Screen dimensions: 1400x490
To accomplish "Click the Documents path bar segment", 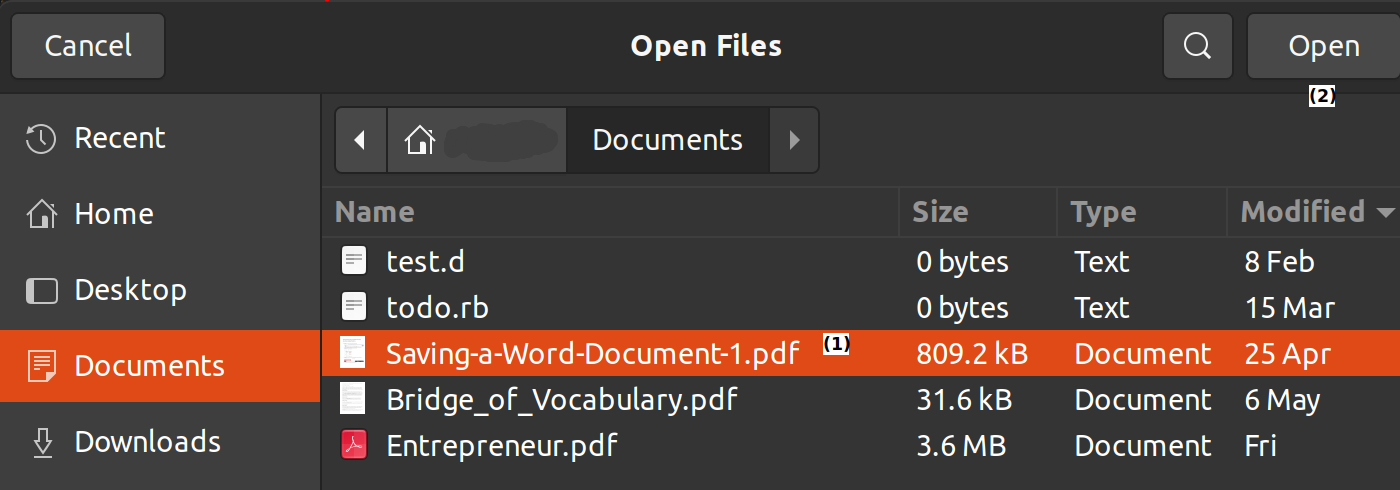I will [x=667, y=141].
